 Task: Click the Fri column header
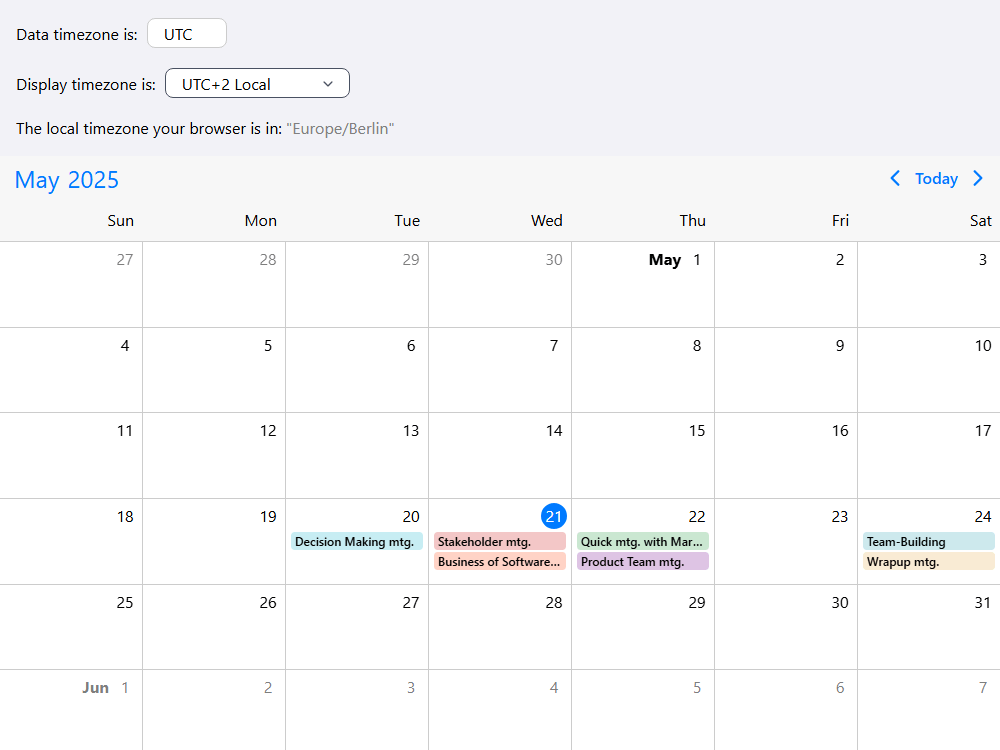point(841,221)
